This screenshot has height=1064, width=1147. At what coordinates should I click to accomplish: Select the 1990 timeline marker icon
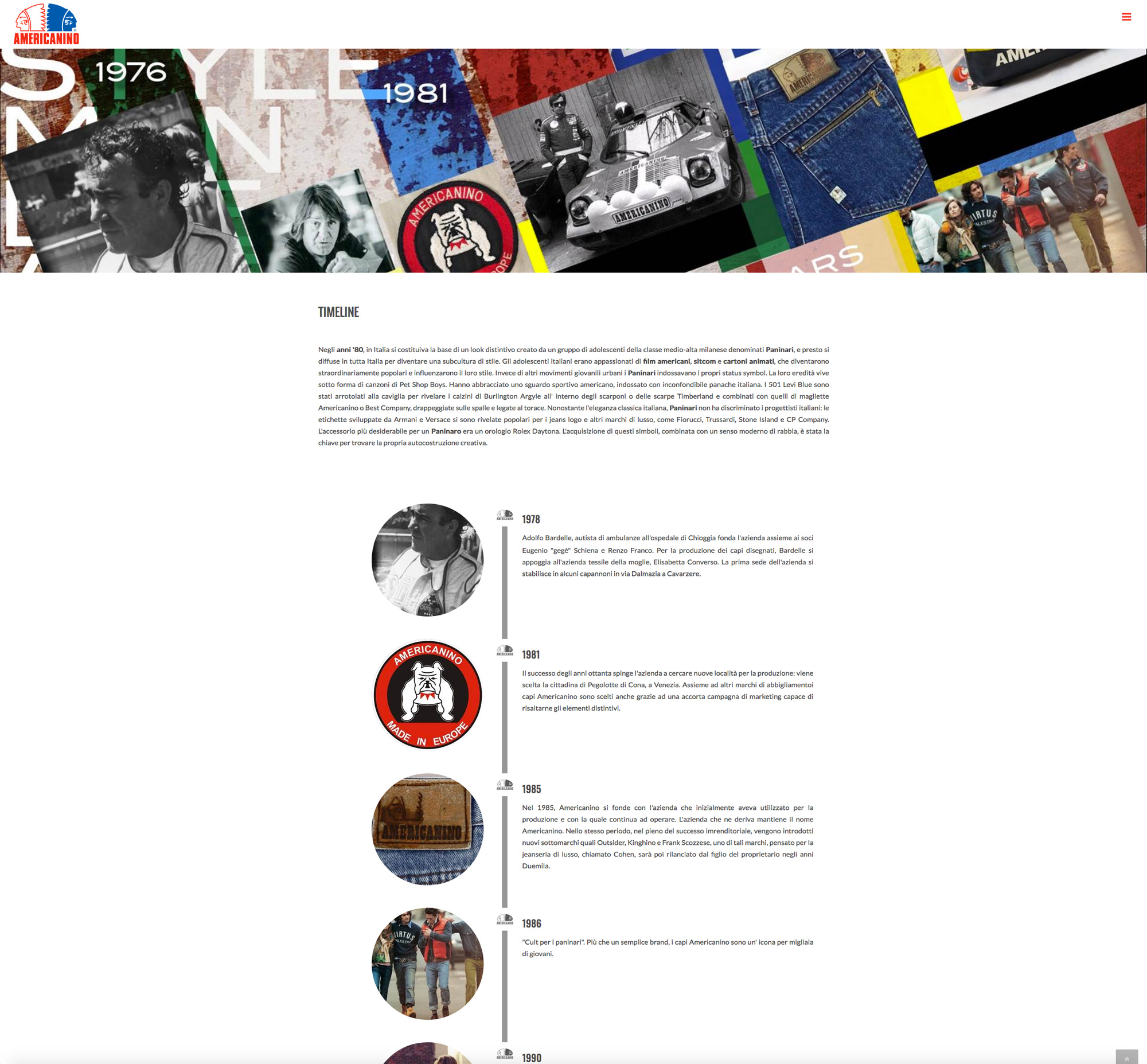[505, 1054]
